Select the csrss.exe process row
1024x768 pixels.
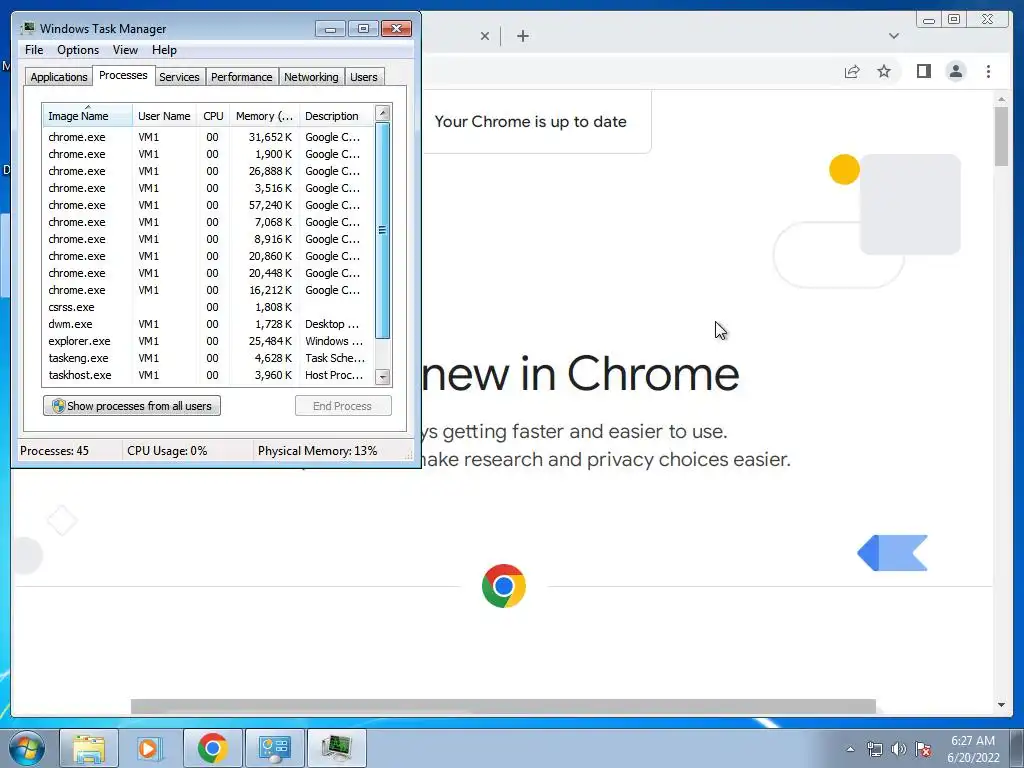(x=208, y=307)
